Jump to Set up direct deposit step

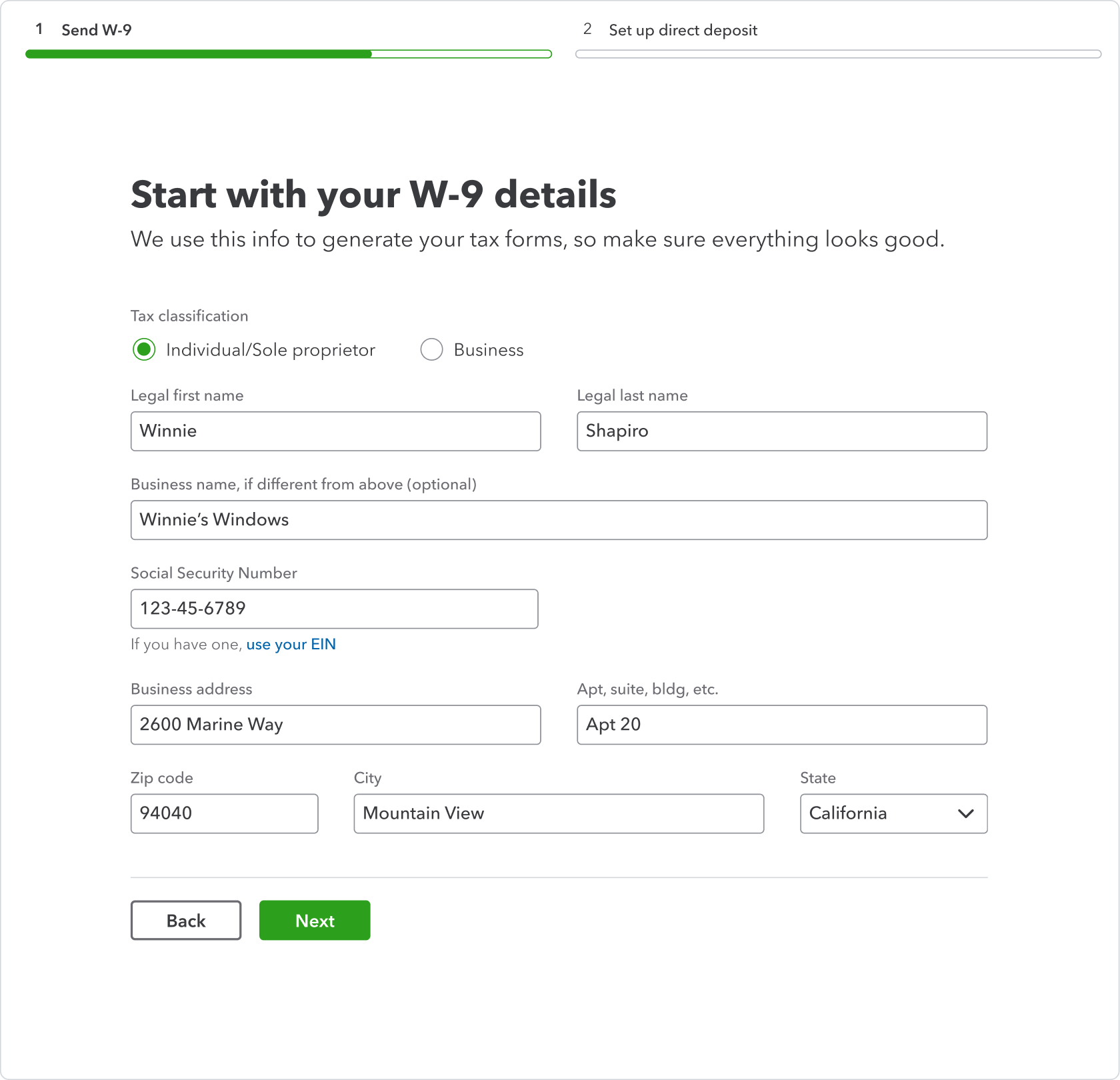point(682,30)
